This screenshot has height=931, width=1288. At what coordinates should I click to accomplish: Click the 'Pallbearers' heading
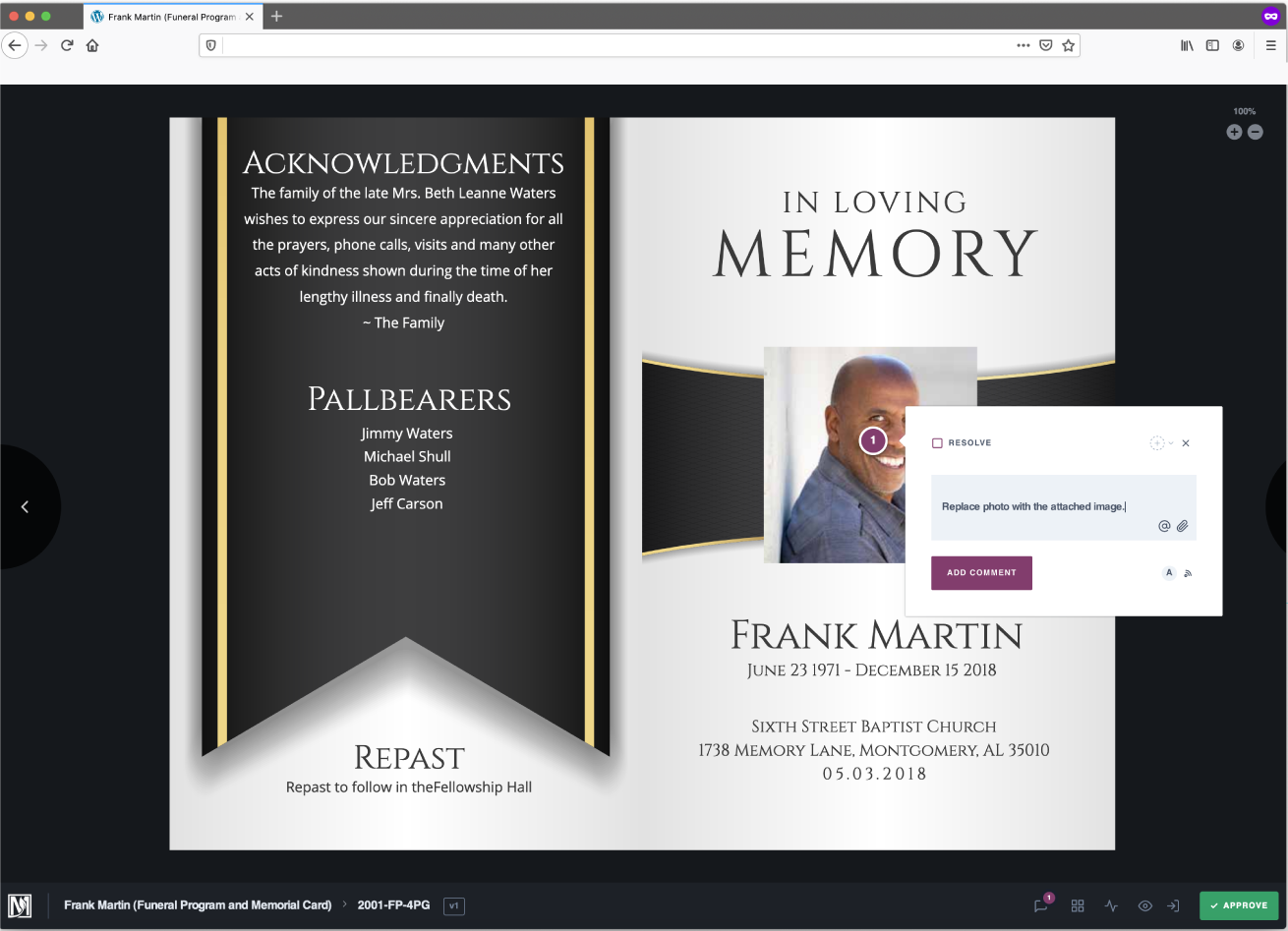point(409,399)
